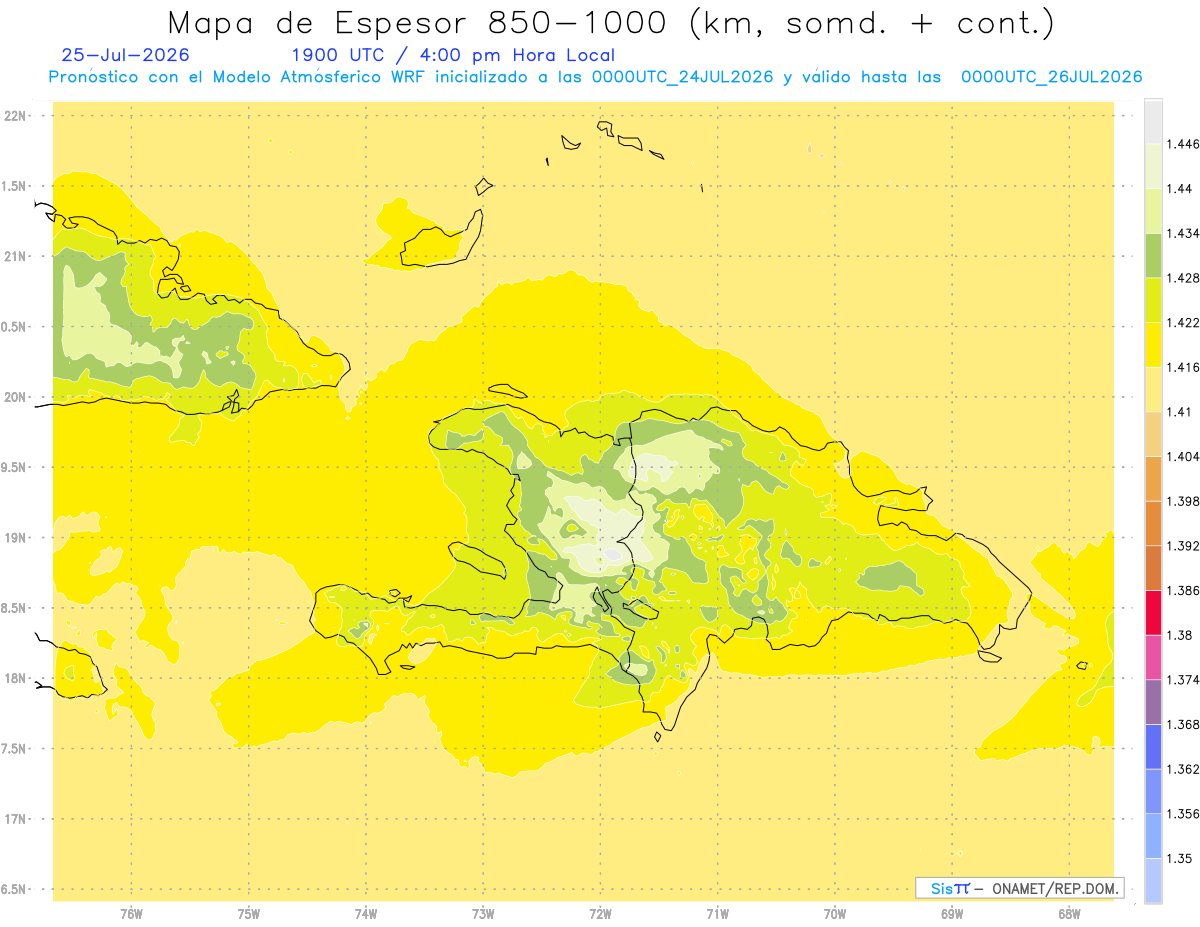This screenshot has width=1200, height=927.
Task: Select the light gray swatch atop the legend
Action: pos(1153,122)
